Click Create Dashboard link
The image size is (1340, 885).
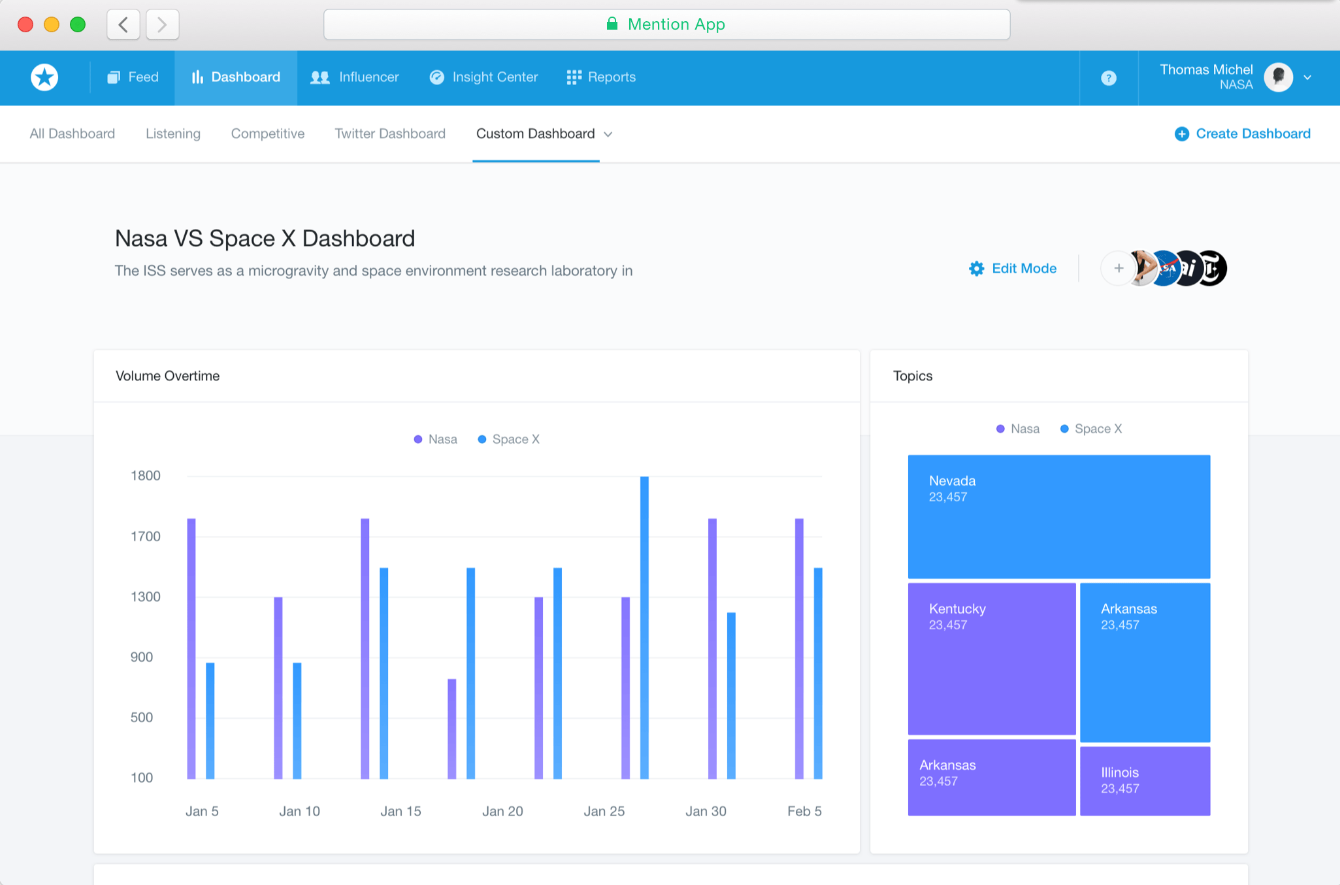[x=1243, y=134]
